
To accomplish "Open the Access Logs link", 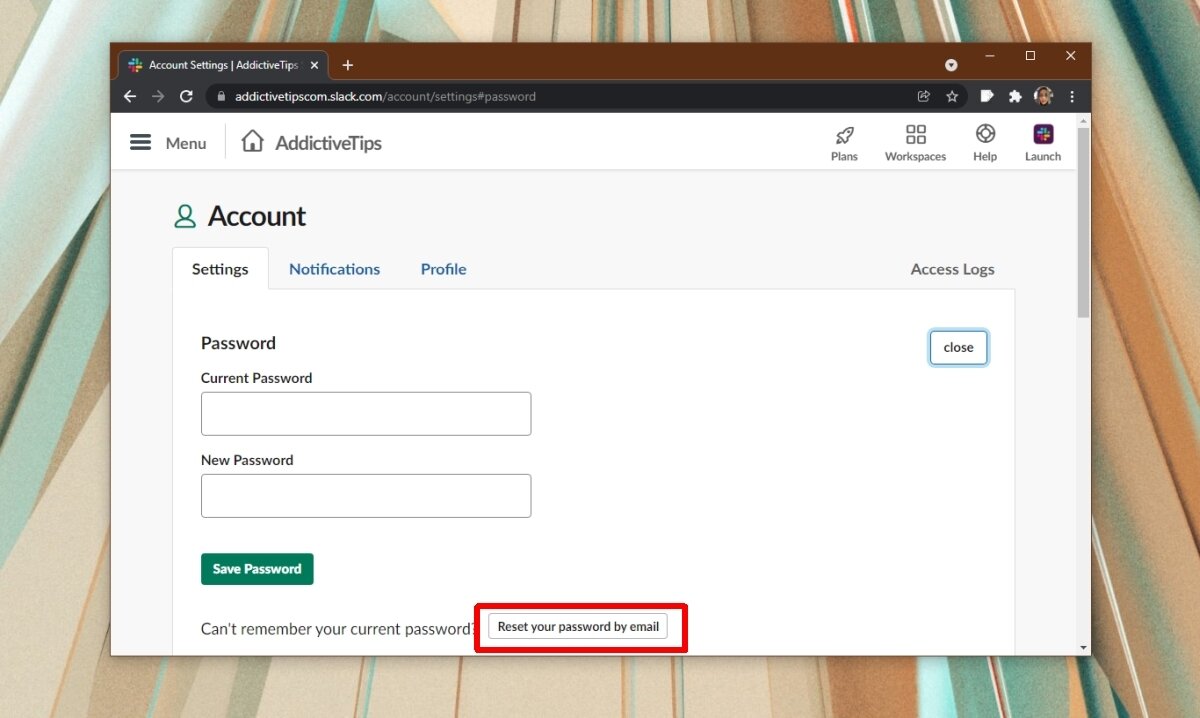I will pyautogui.click(x=952, y=269).
